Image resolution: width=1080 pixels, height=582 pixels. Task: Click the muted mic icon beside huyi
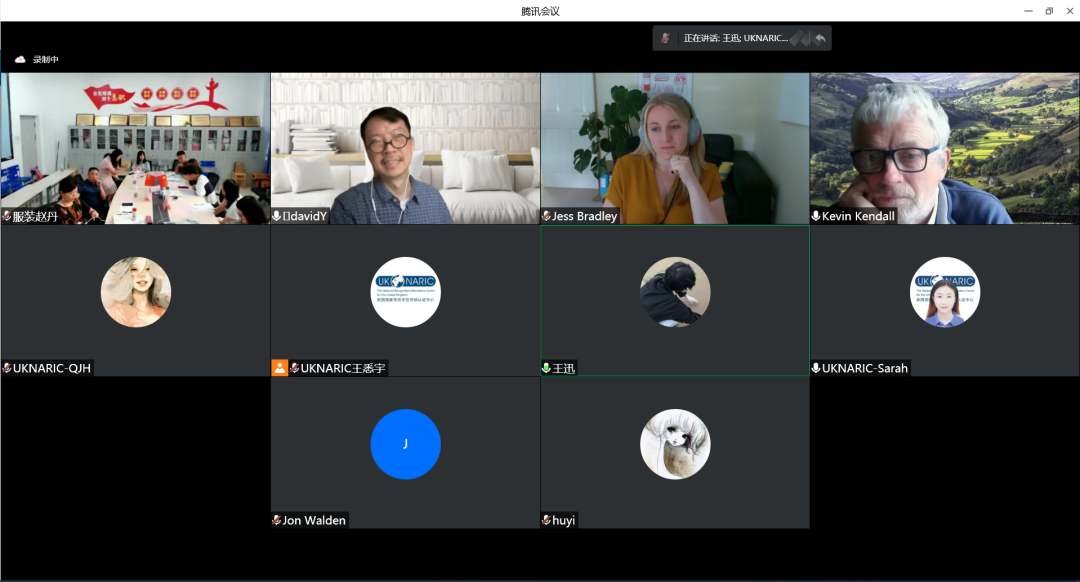[546, 520]
